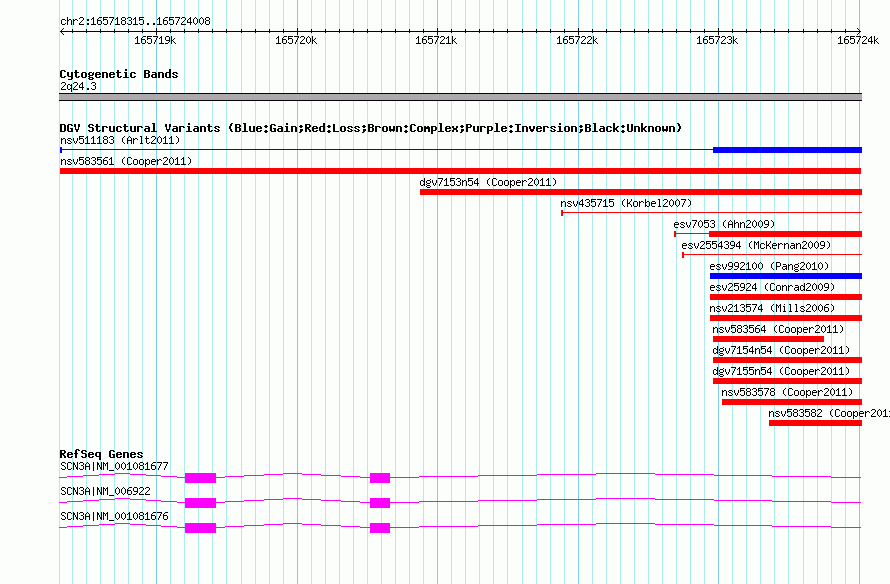
Task: Click the red bar of dgv7154n54
Action: click(787, 360)
